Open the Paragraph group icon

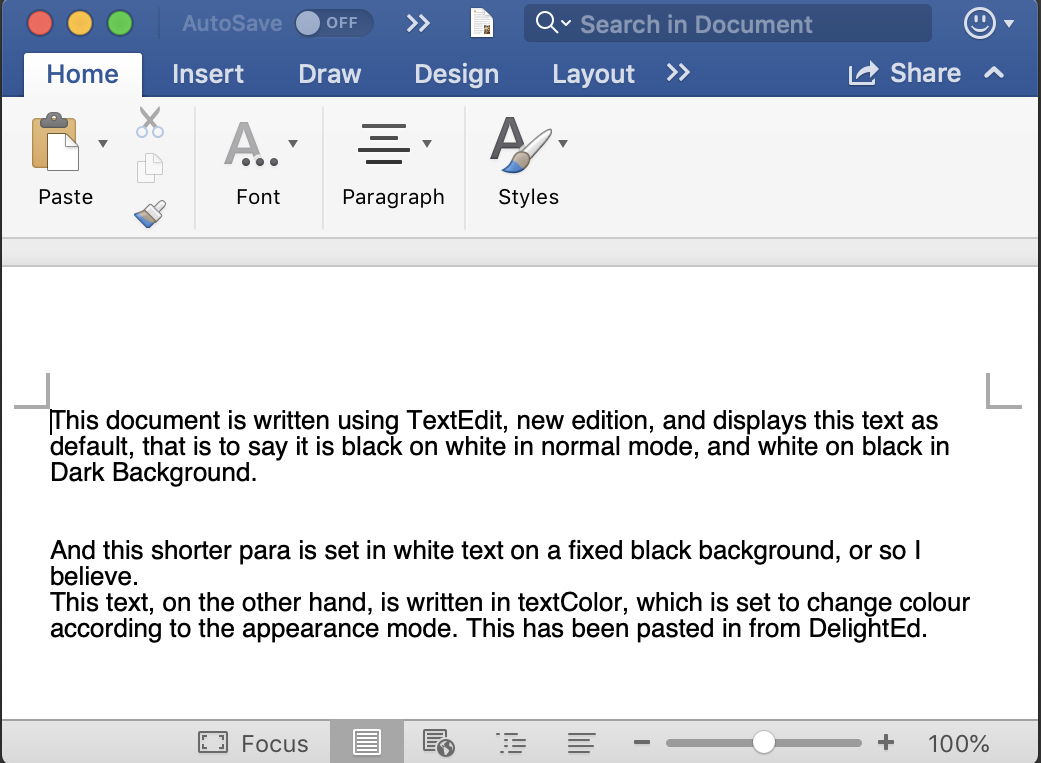click(384, 144)
